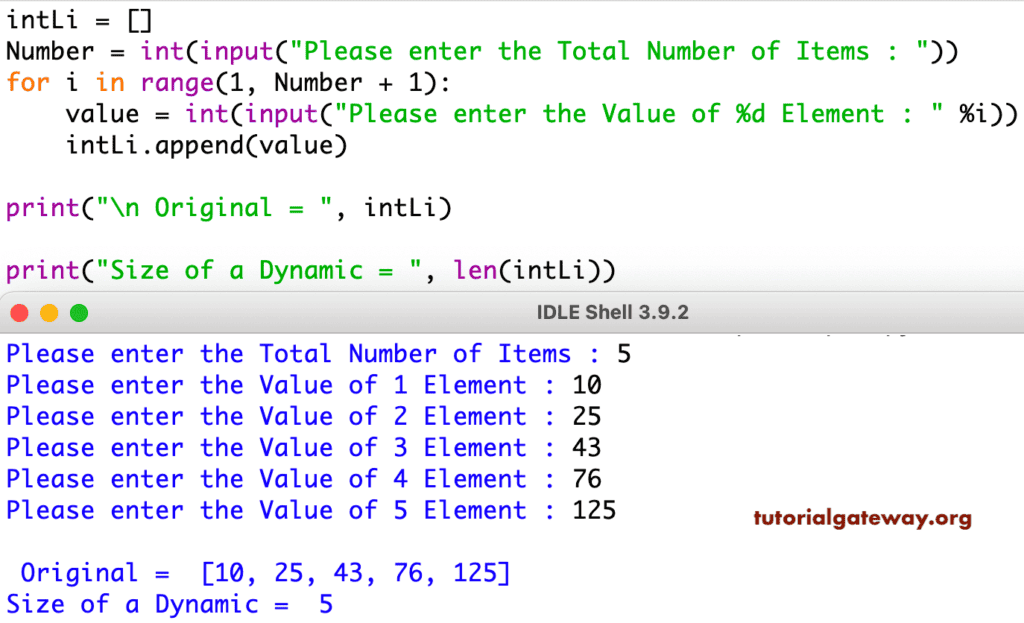Click the red close window button
1024x623 pixels.
coord(20,313)
